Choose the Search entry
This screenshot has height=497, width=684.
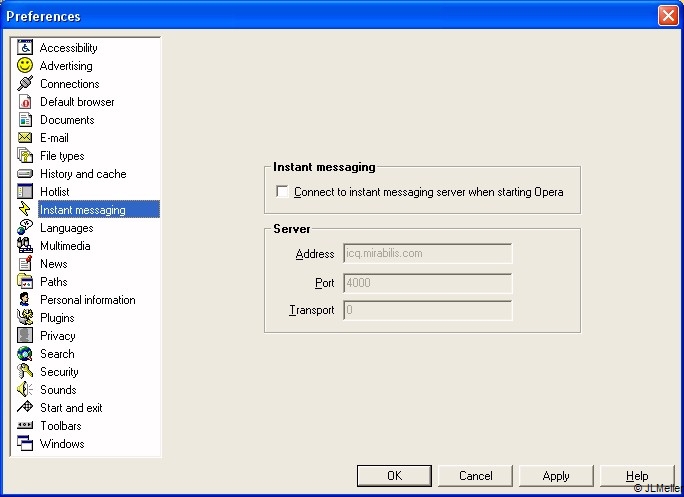pos(57,354)
